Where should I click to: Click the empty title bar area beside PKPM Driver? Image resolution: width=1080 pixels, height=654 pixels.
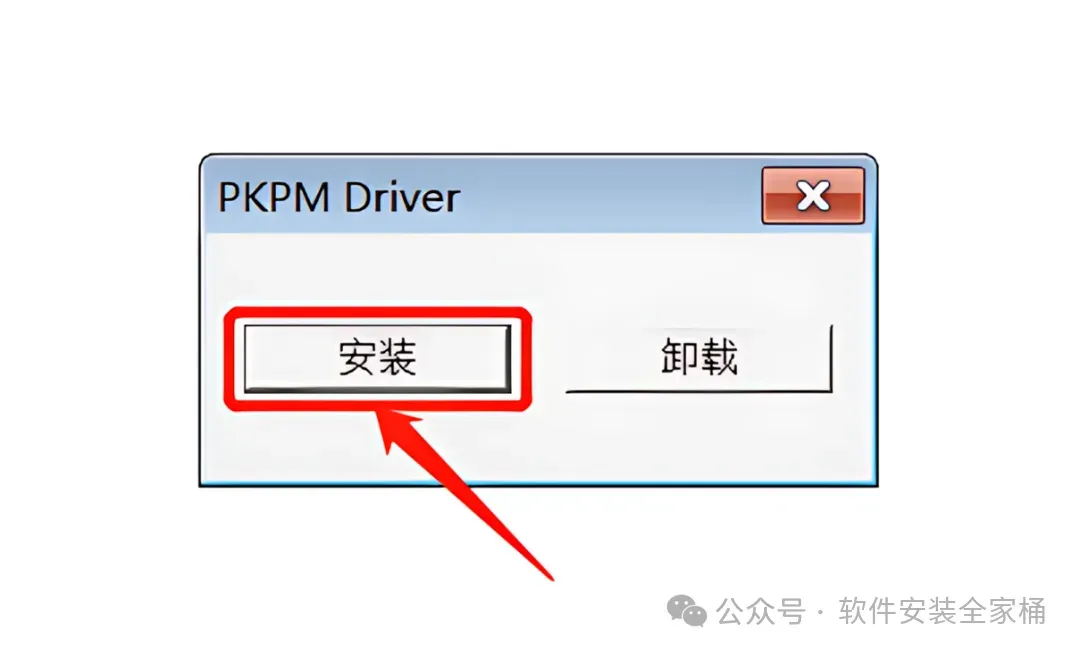point(610,198)
